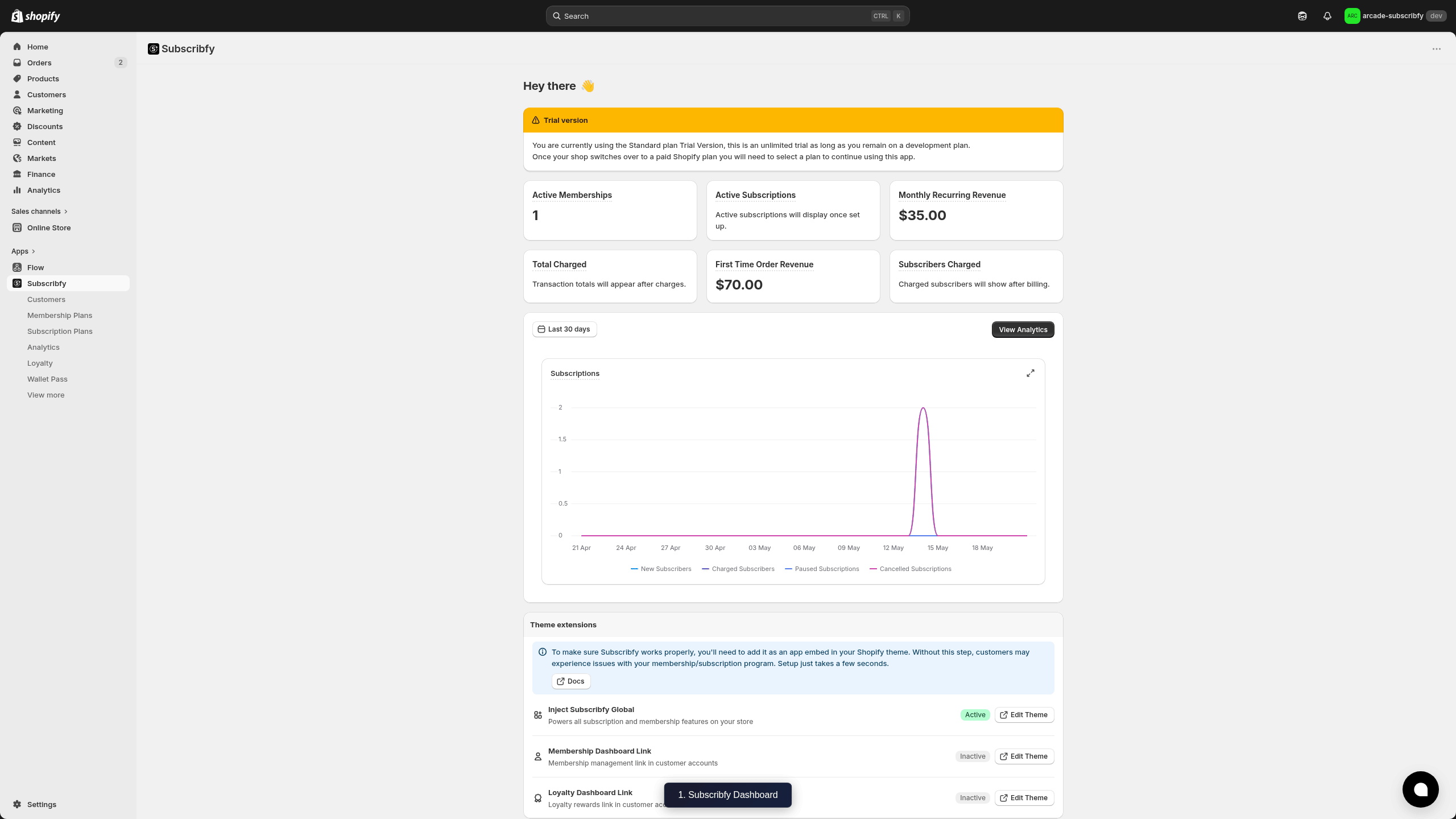Go to Products in sidebar
Screen dimensions: 1456x819
pos(68,78)
